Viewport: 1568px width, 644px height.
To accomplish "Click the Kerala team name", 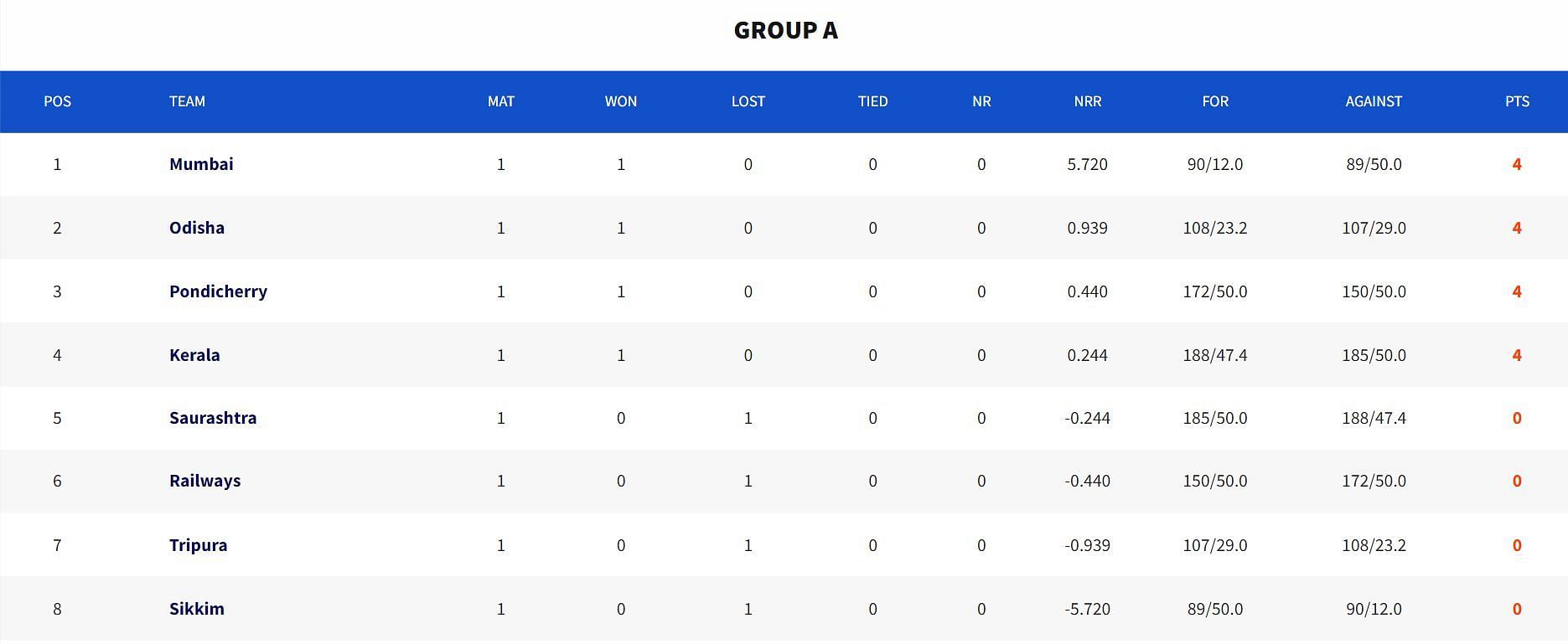I will (194, 355).
